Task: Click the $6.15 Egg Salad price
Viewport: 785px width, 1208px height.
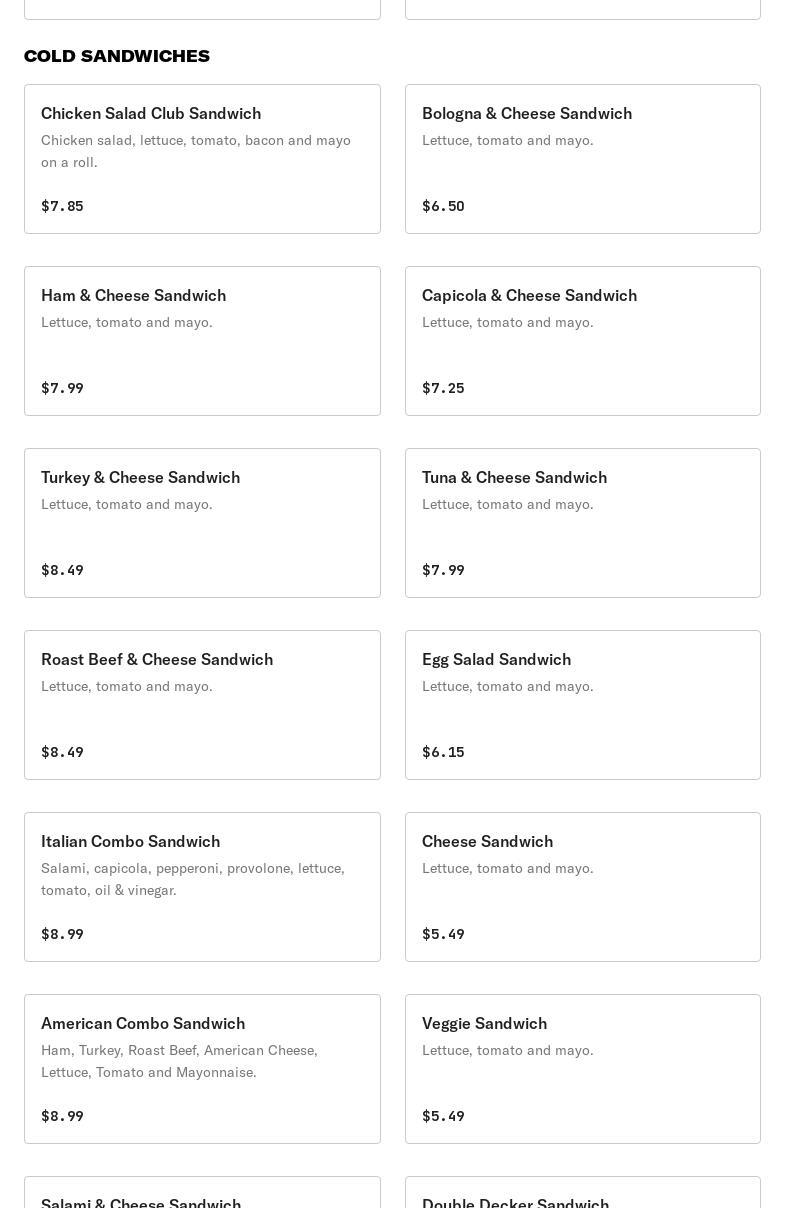Action: [443, 752]
